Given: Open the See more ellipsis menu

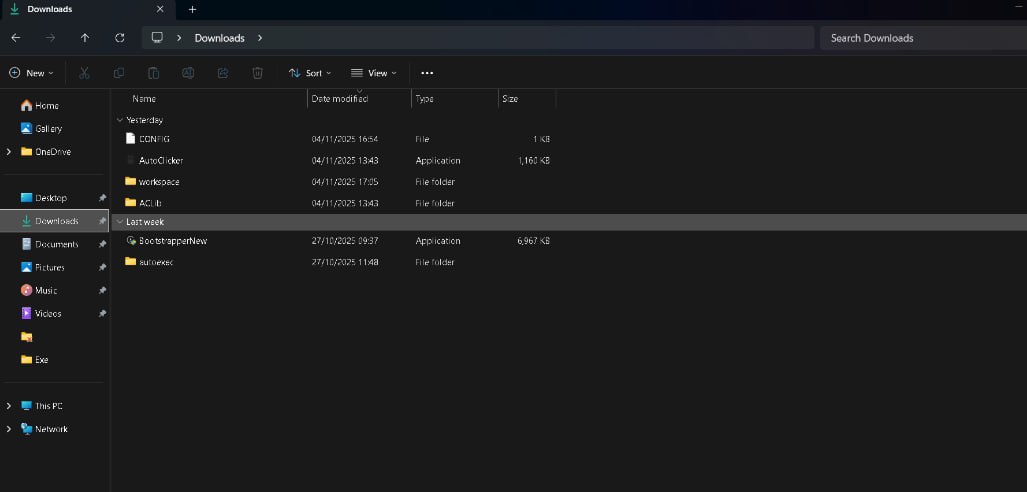Looking at the screenshot, I should pos(427,73).
